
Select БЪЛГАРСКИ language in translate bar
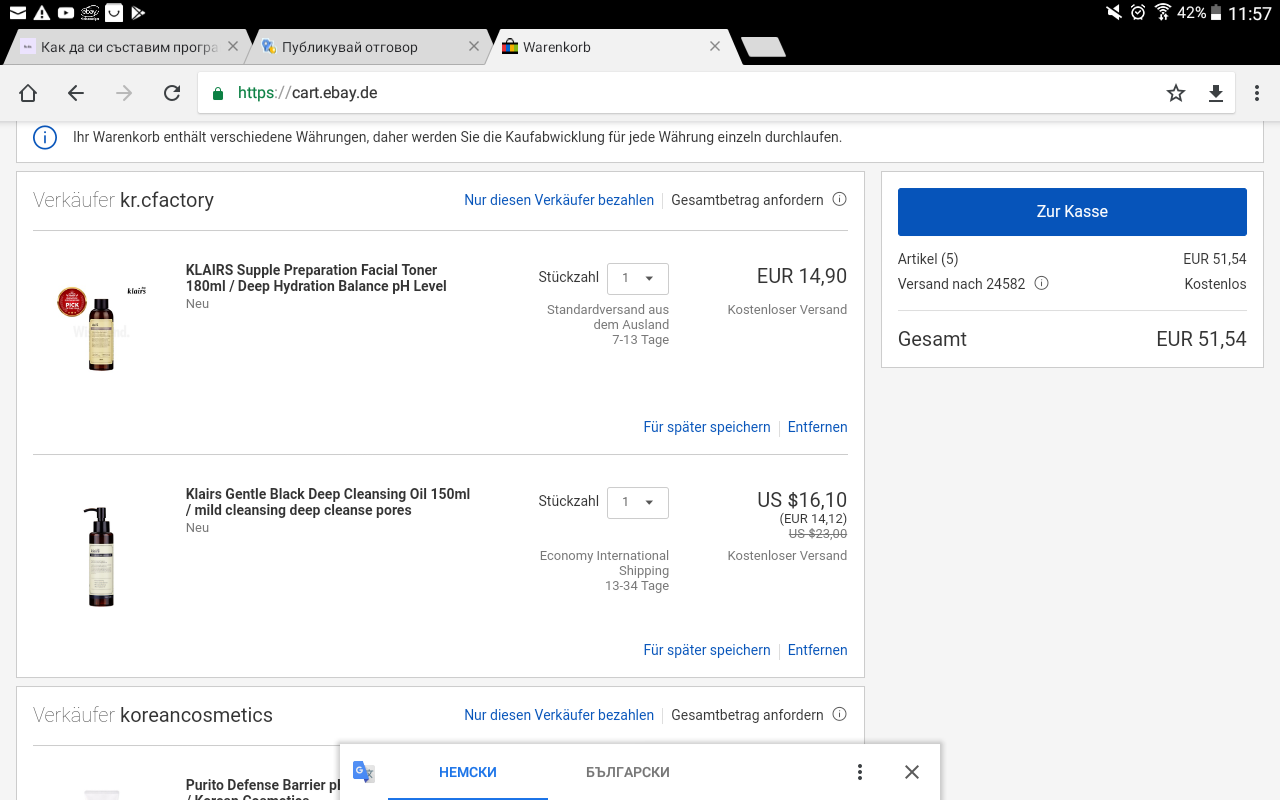(x=628, y=772)
